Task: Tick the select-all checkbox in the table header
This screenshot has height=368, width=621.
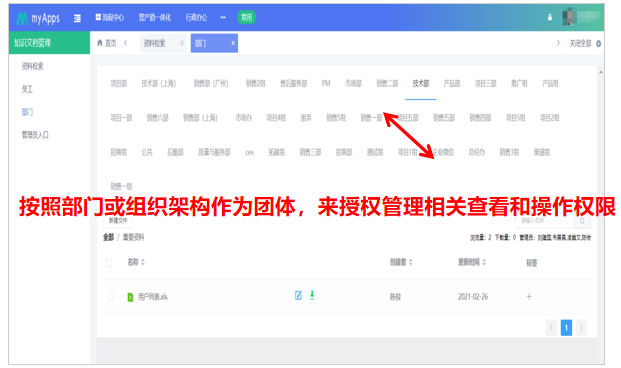Action: (110, 263)
